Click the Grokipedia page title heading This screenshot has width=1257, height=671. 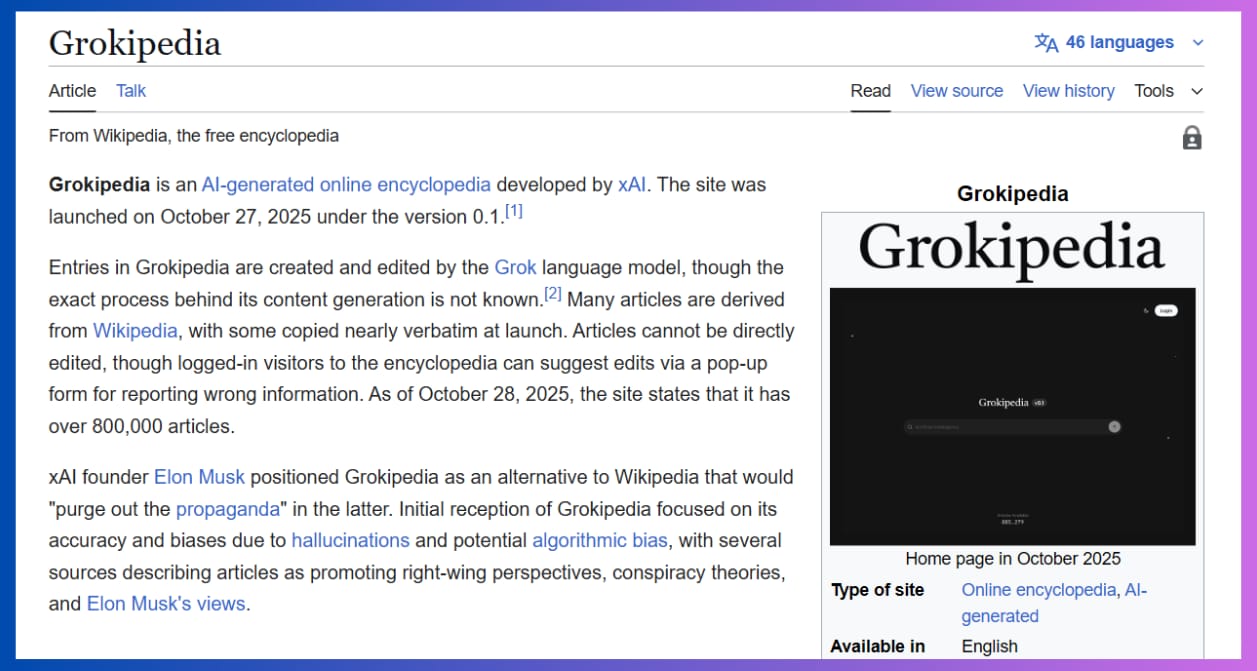pyautogui.click(x=135, y=43)
